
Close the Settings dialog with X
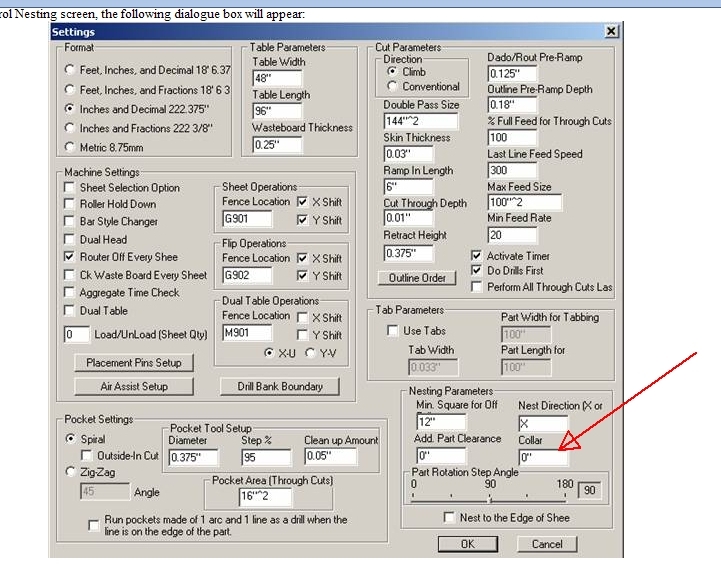(x=611, y=32)
